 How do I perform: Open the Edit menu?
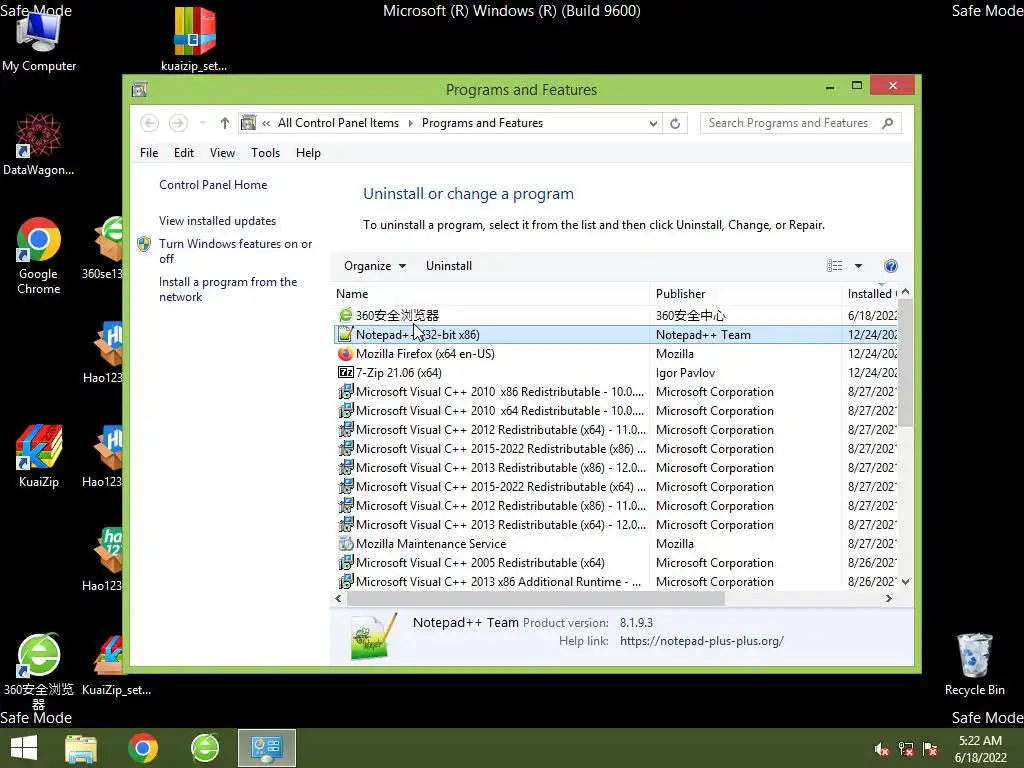[184, 153]
